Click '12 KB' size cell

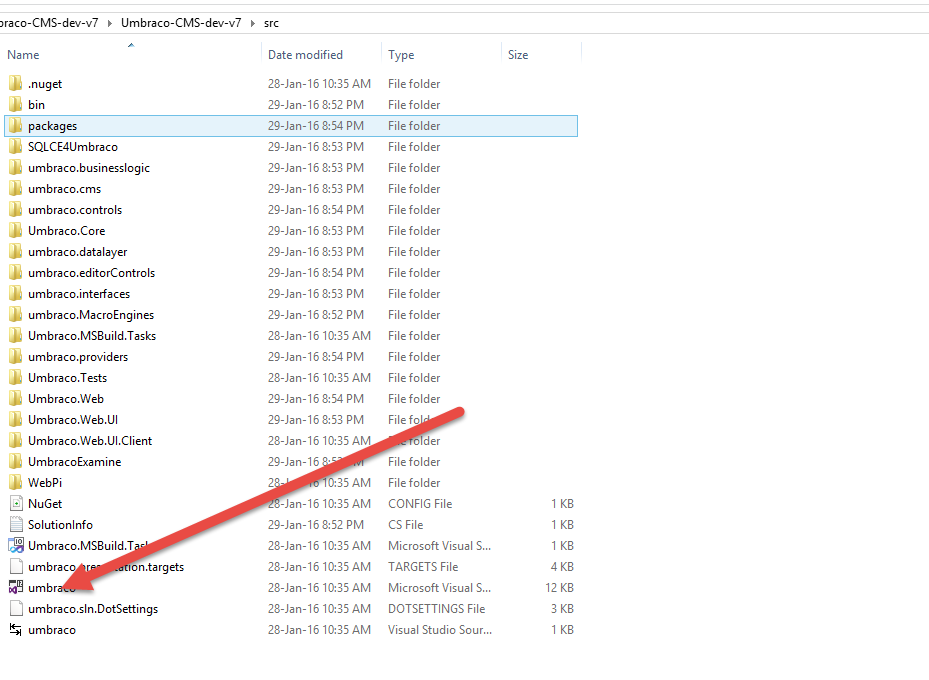coord(559,588)
